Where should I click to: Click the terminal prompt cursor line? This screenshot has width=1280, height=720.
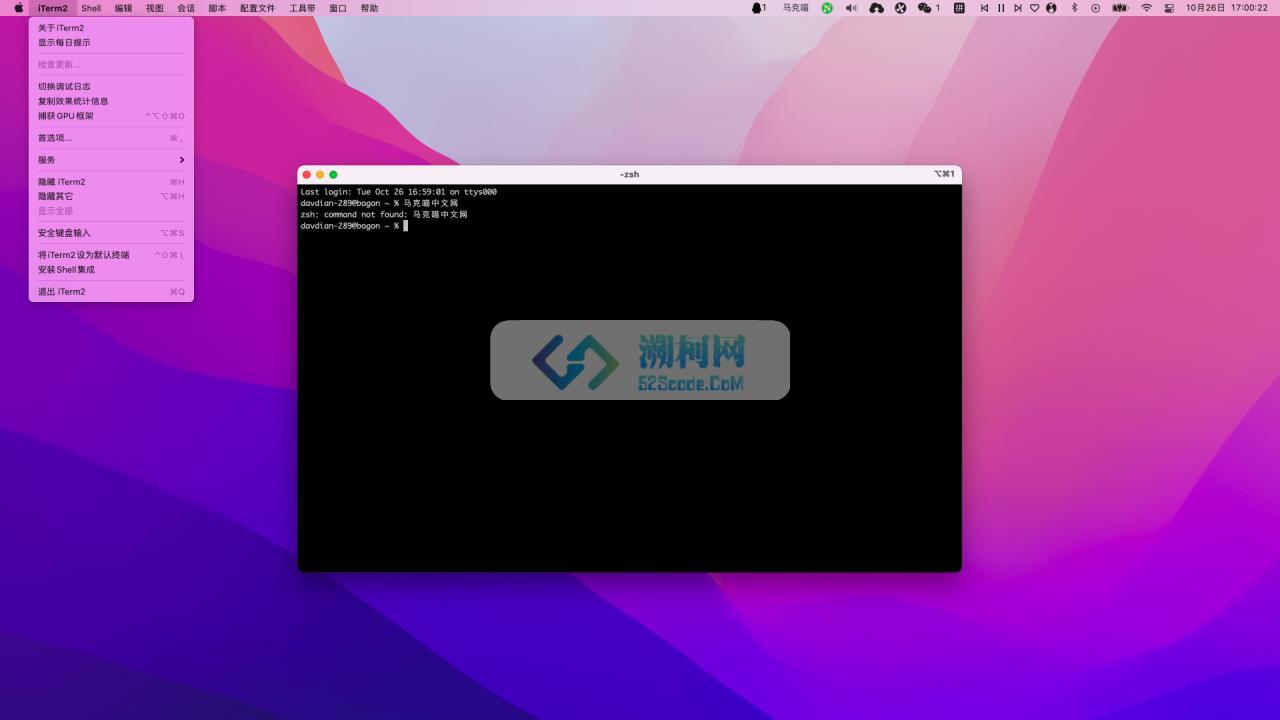click(x=355, y=226)
